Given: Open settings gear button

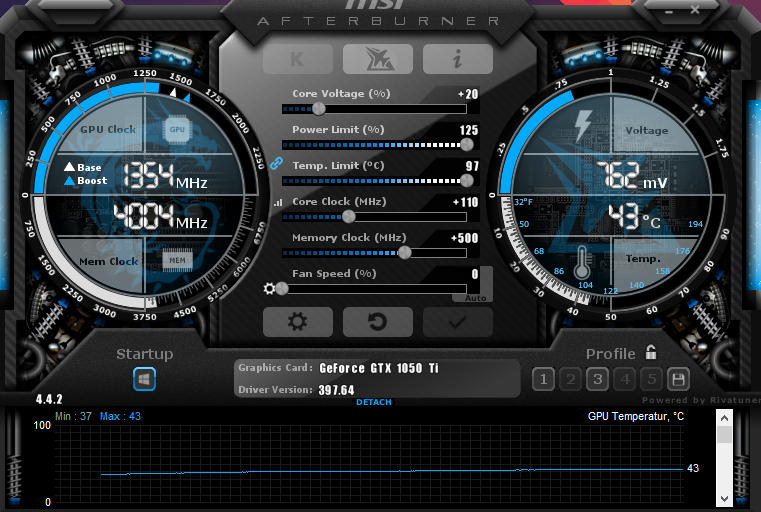Looking at the screenshot, I should click(x=298, y=322).
